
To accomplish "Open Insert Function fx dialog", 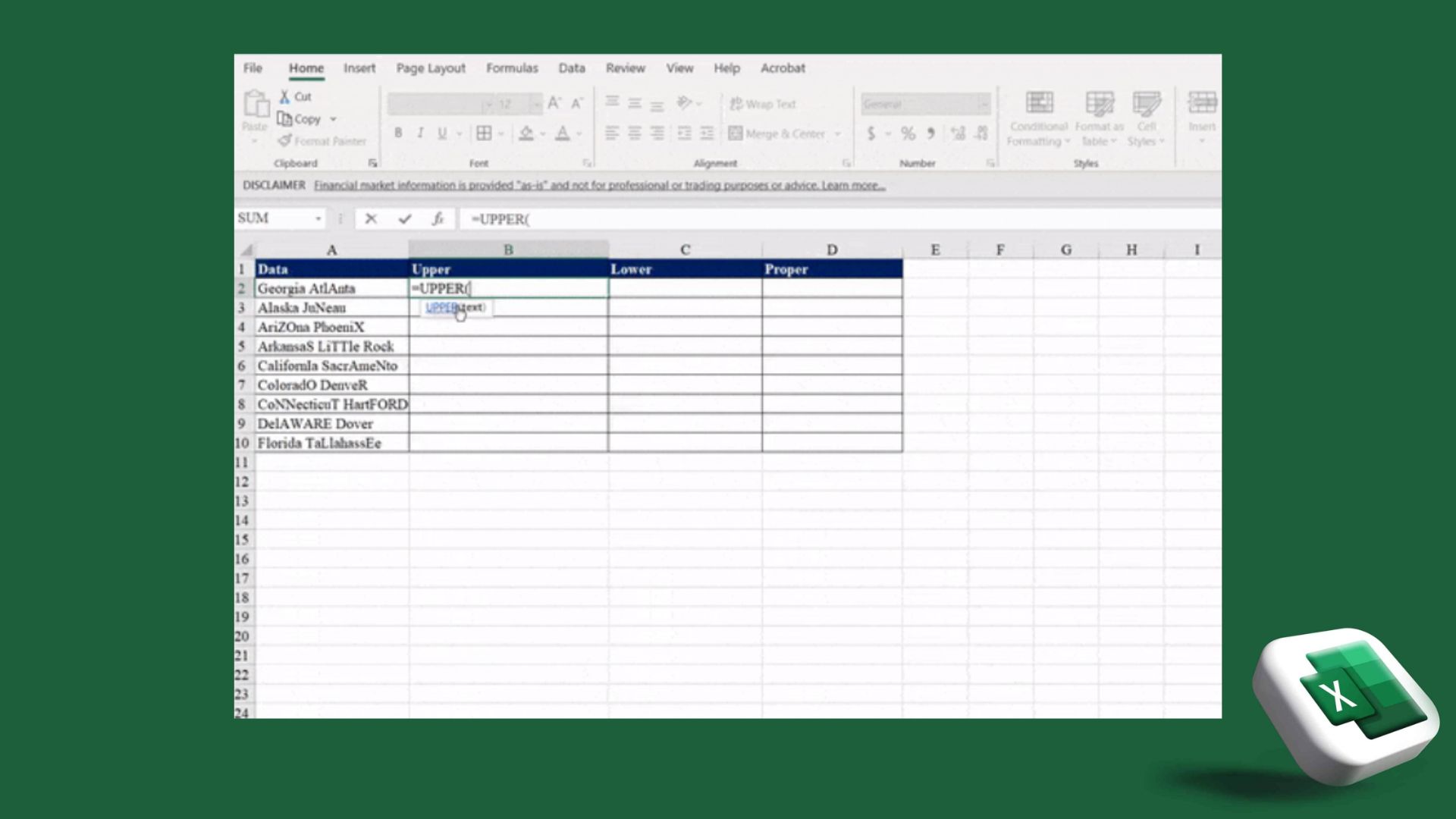I will point(438,219).
